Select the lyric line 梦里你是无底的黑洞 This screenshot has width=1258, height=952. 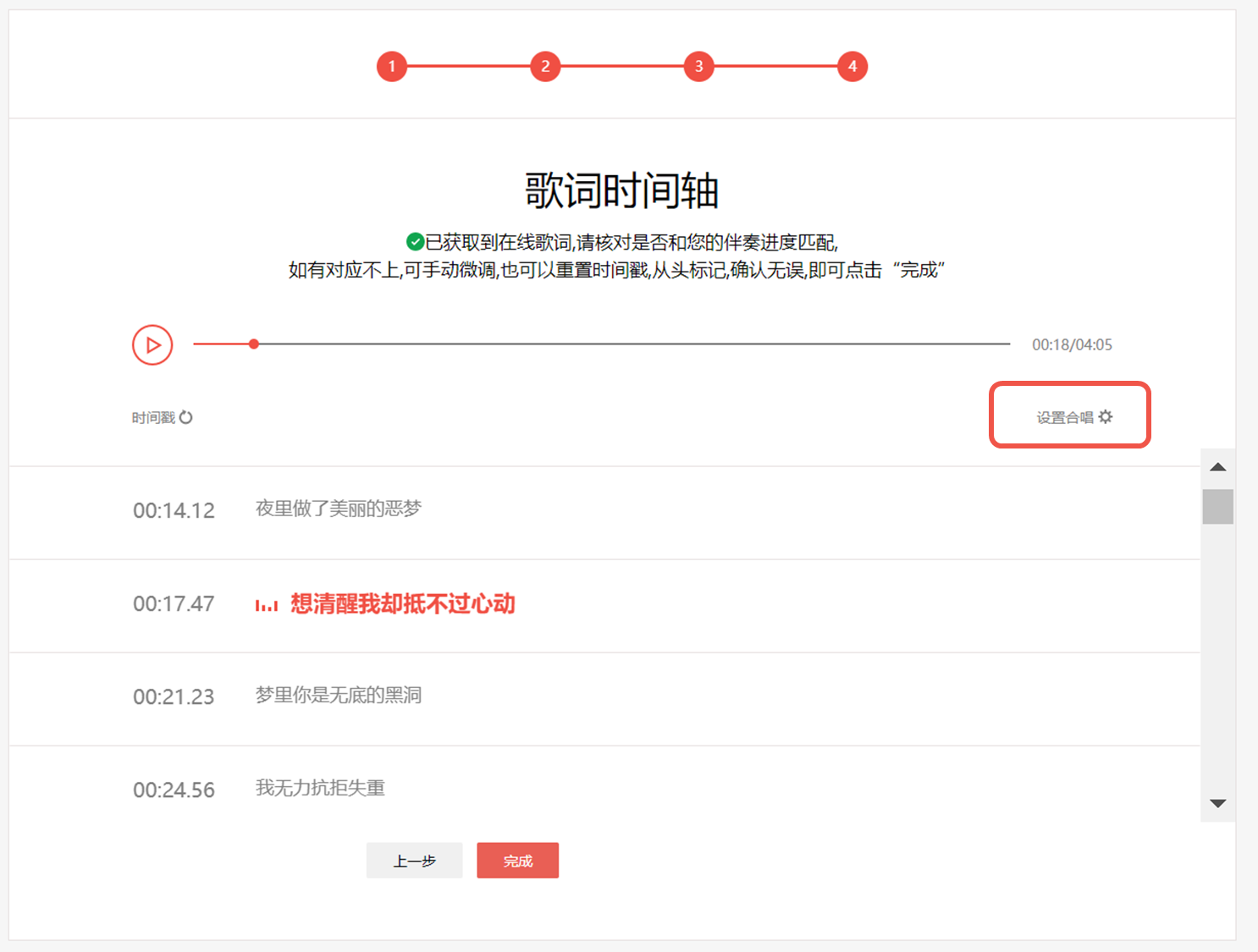click(340, 696)
